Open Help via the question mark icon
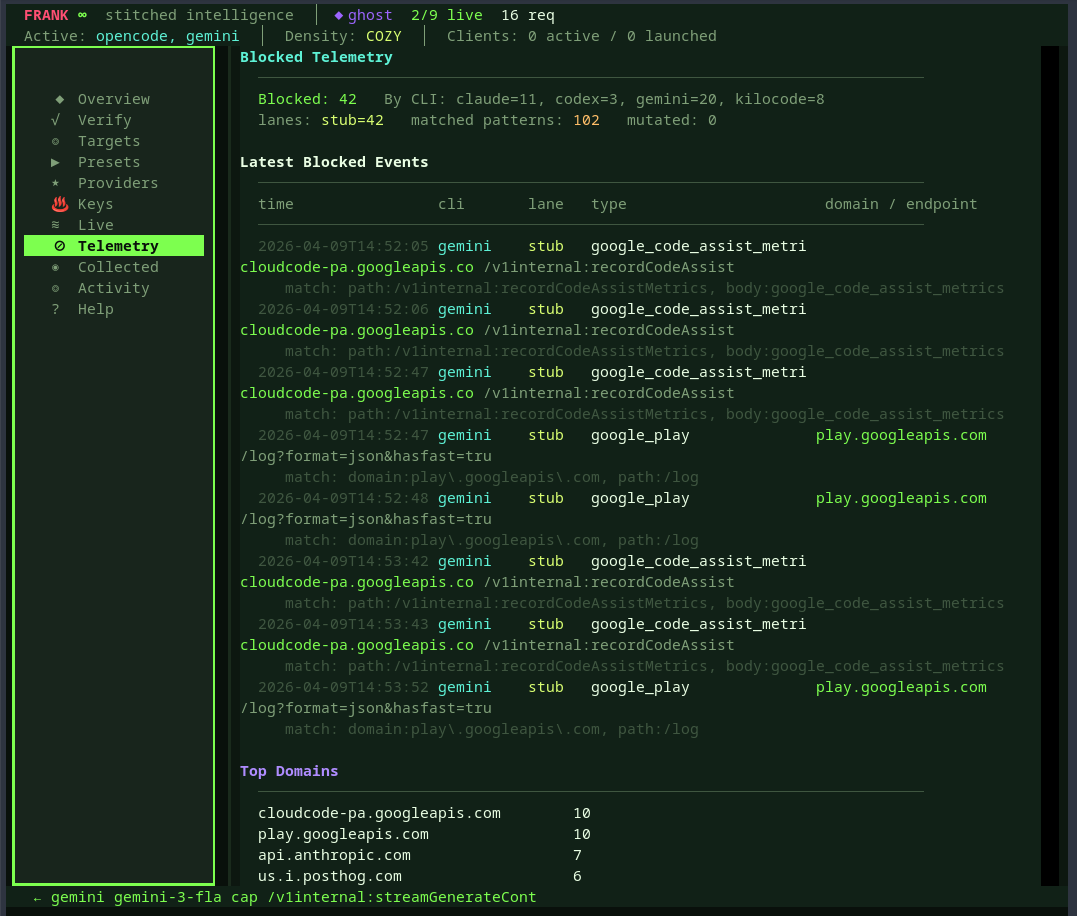The image size is (1077, 916). 57,309
